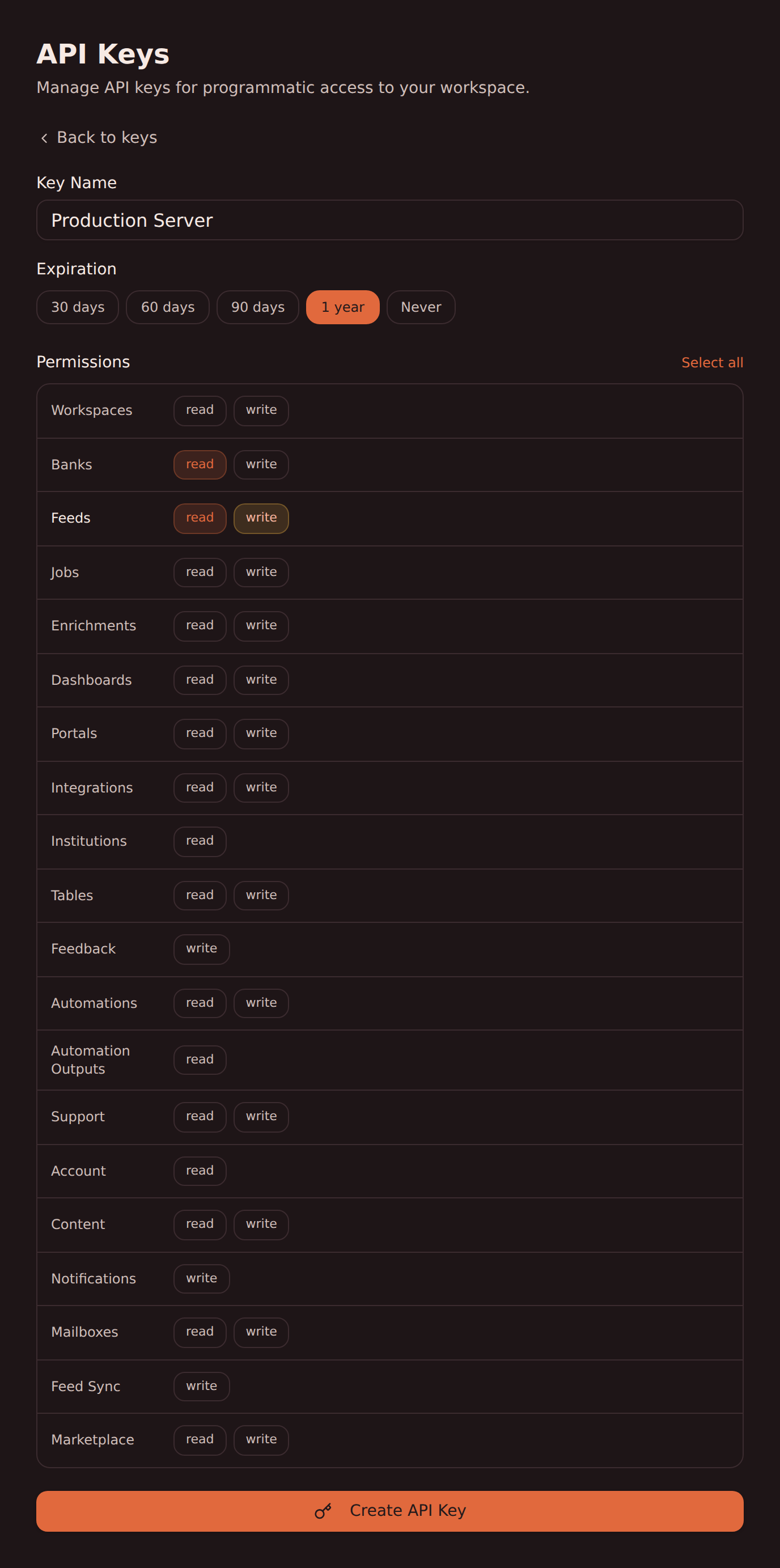
Task: Enable Automation Outputs read permission
Action: click(x=200, y=1060)
